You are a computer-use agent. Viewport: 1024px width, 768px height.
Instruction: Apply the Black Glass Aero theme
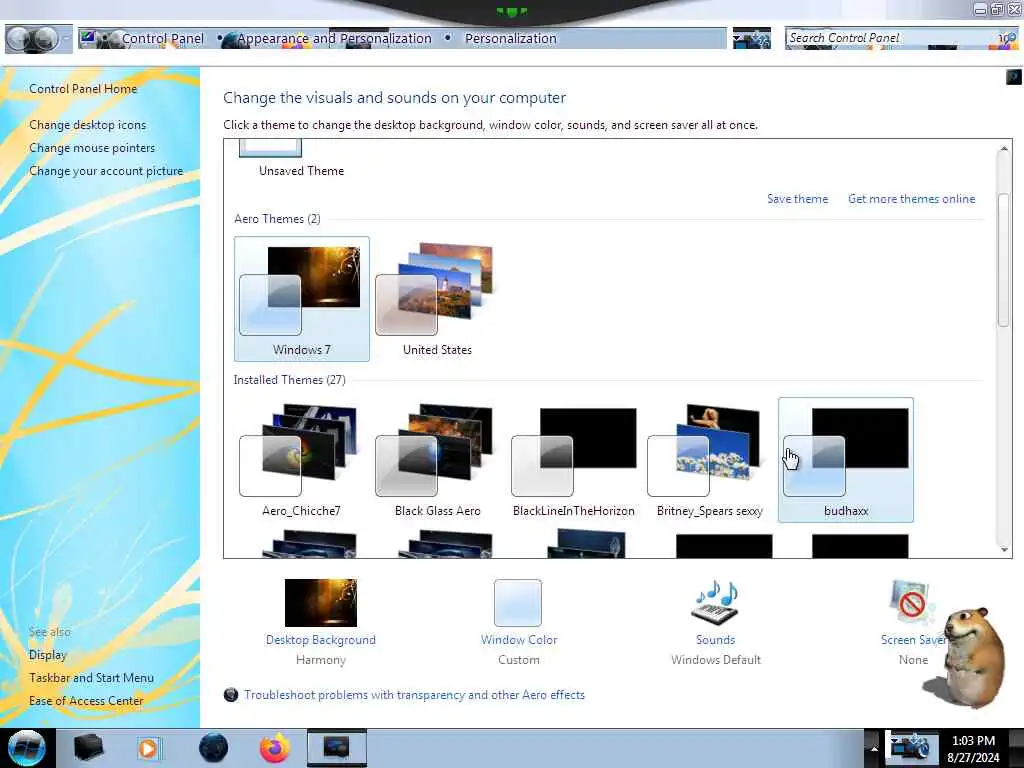coord(437,460)
